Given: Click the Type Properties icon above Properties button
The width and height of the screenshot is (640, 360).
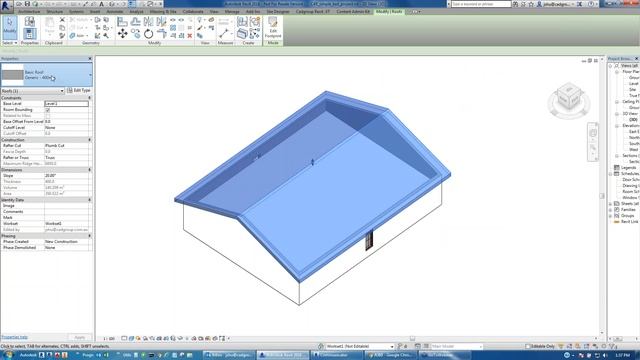Looking at the screenshot, I should click(29, 21).
